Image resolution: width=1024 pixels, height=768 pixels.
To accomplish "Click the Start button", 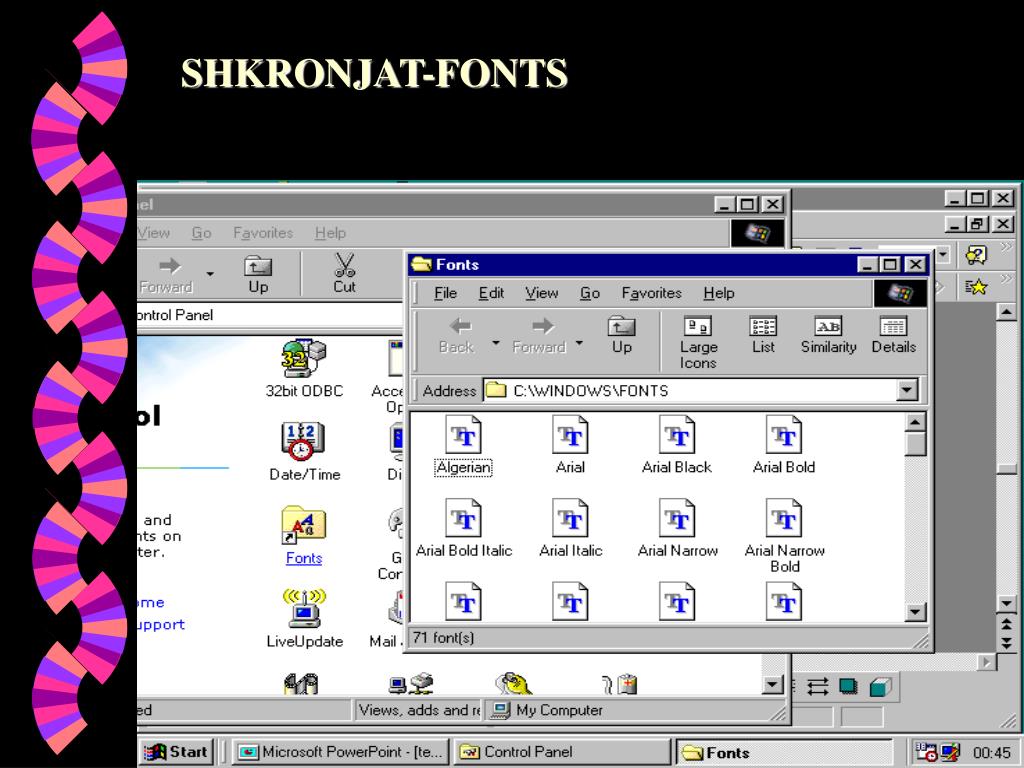I will pos(175,752).
